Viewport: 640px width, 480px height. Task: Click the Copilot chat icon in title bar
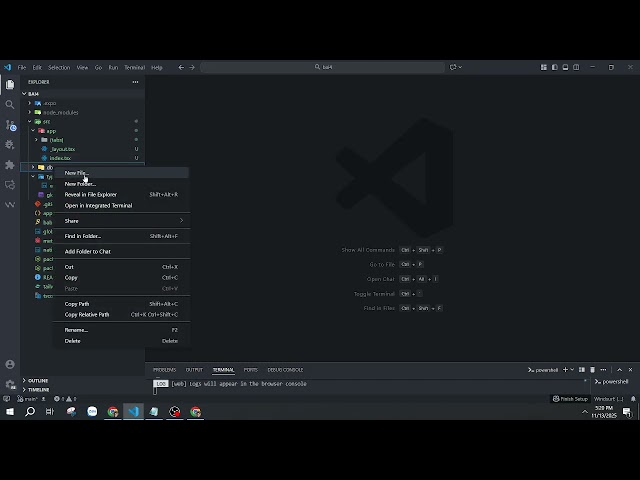(x=453, y=67)
